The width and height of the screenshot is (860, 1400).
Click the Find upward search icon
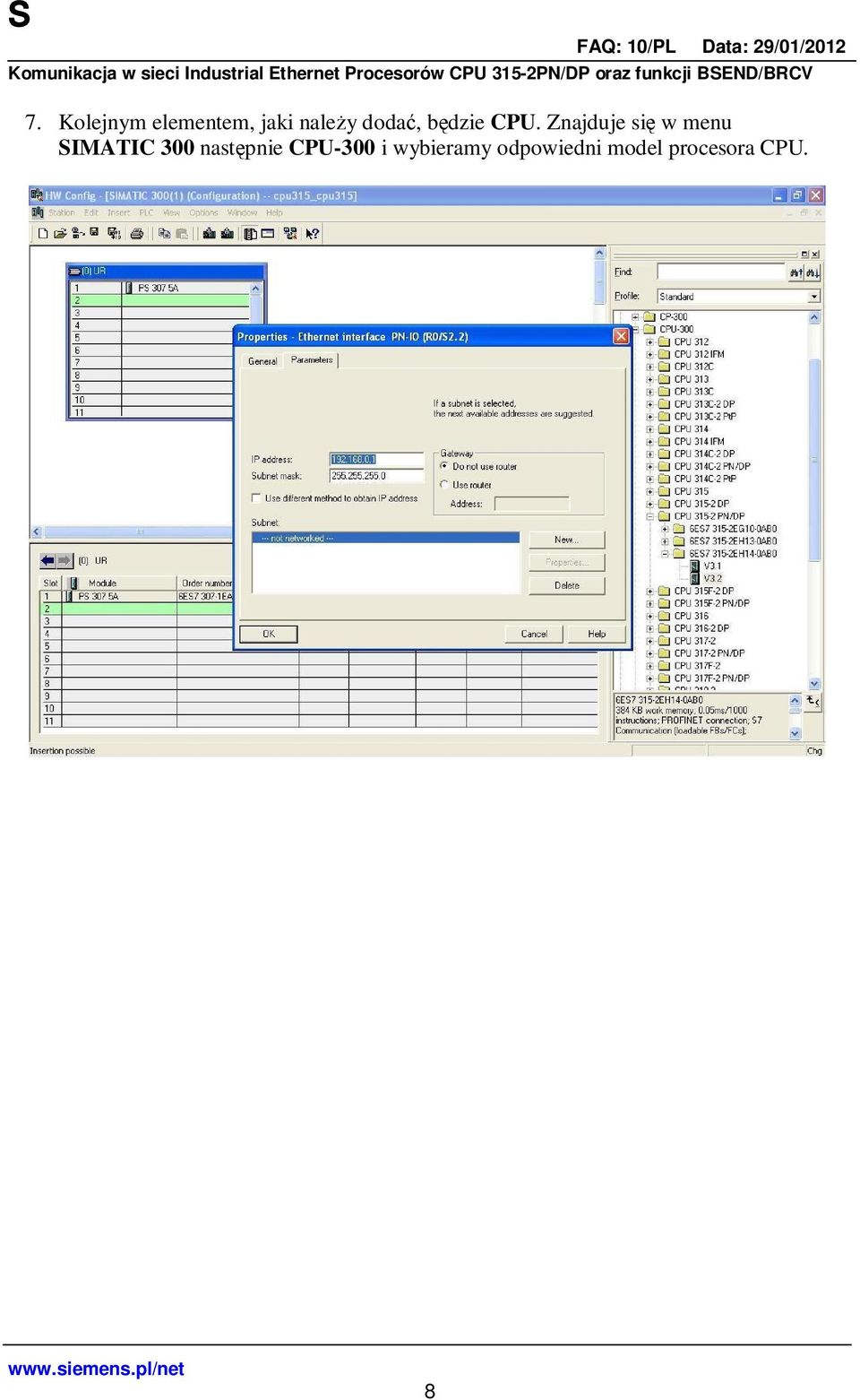[795, 272]
